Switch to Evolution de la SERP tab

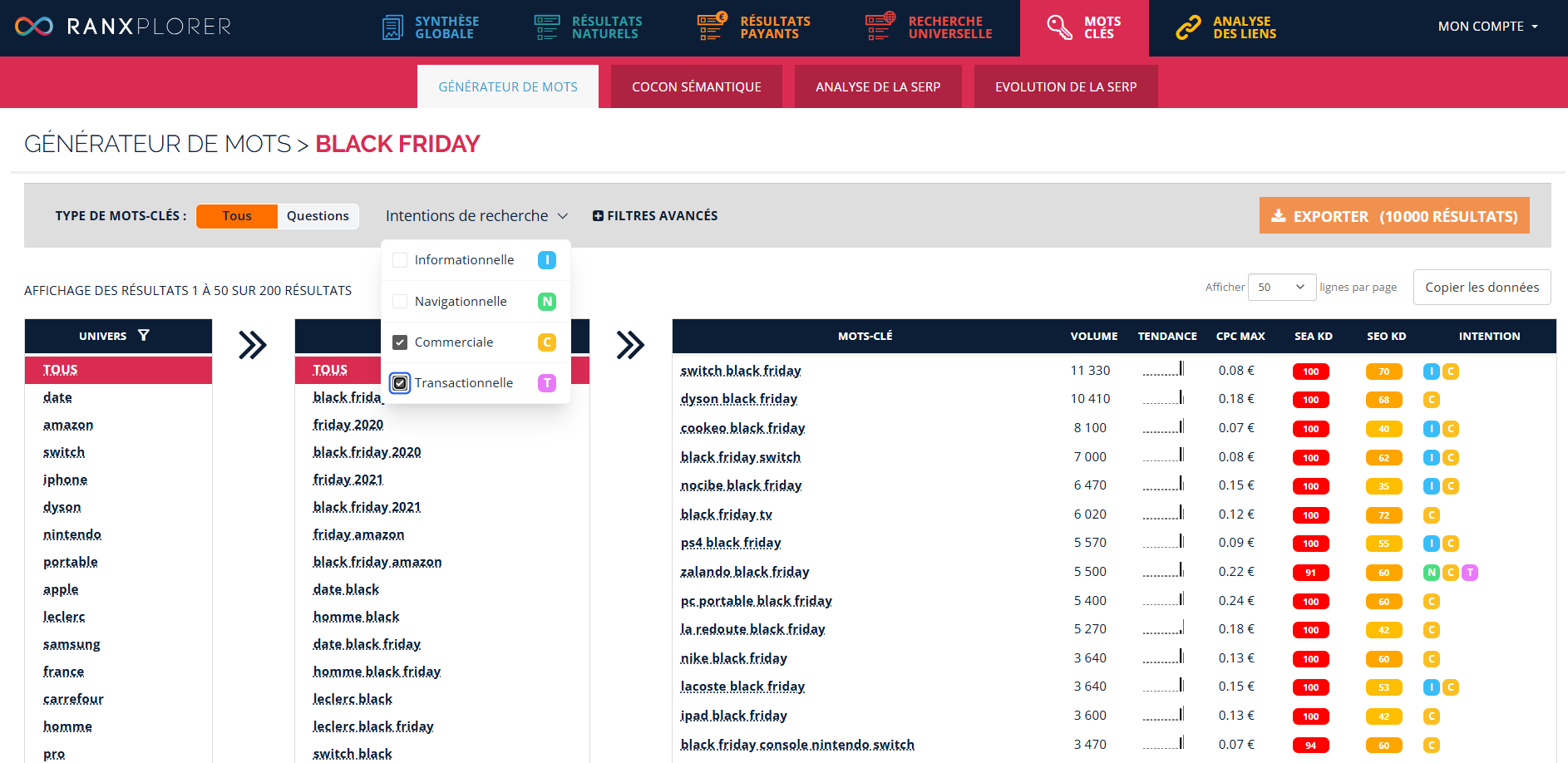[x=1066, y=86]
